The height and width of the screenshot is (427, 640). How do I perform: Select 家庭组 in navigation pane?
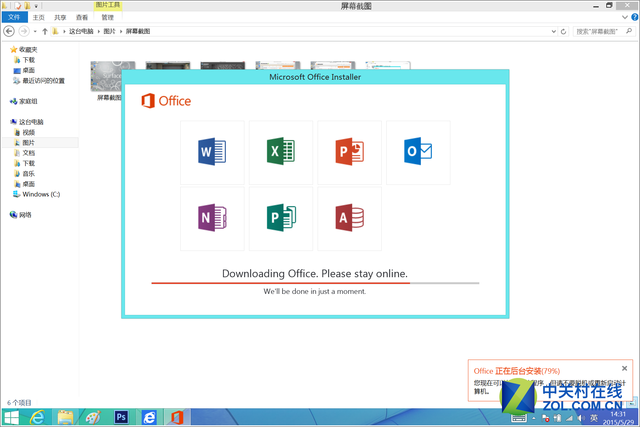[x=28, y=101]
